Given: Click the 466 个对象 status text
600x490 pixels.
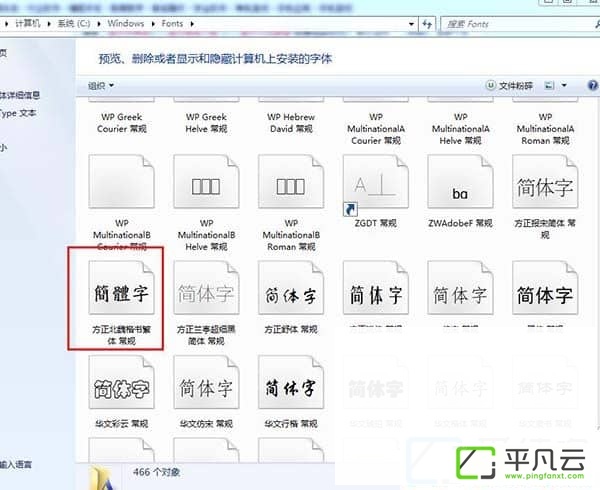Looking at the screenshot, I should pyautogui.click(x=156, y=472).
